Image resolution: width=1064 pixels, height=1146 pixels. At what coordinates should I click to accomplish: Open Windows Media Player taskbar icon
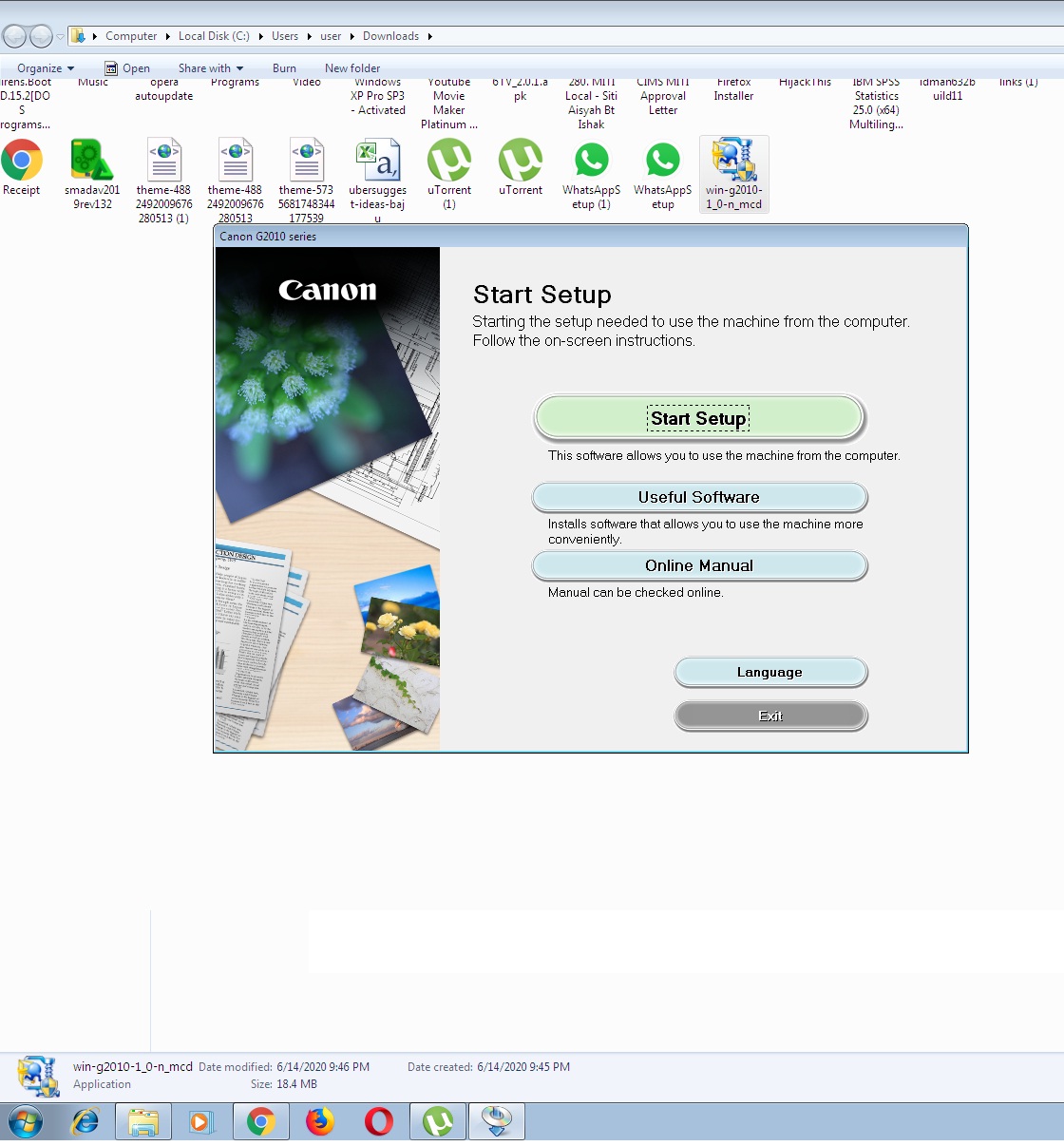pyautogui.click(x=201, y=1122)
